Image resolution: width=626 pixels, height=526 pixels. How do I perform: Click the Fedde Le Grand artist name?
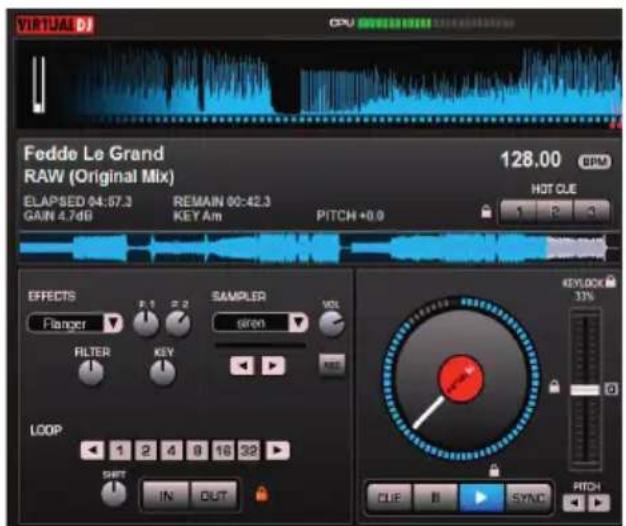point(94,154)
